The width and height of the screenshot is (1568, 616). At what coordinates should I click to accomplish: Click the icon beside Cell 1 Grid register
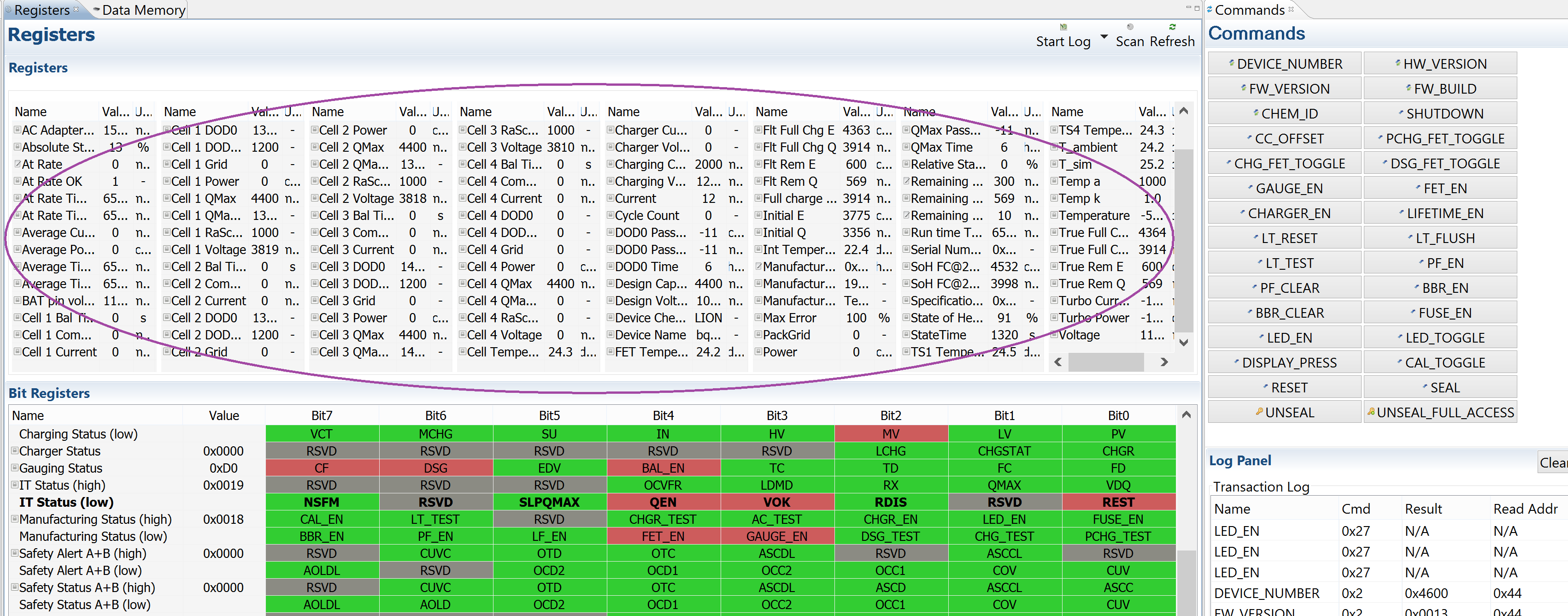167,164
